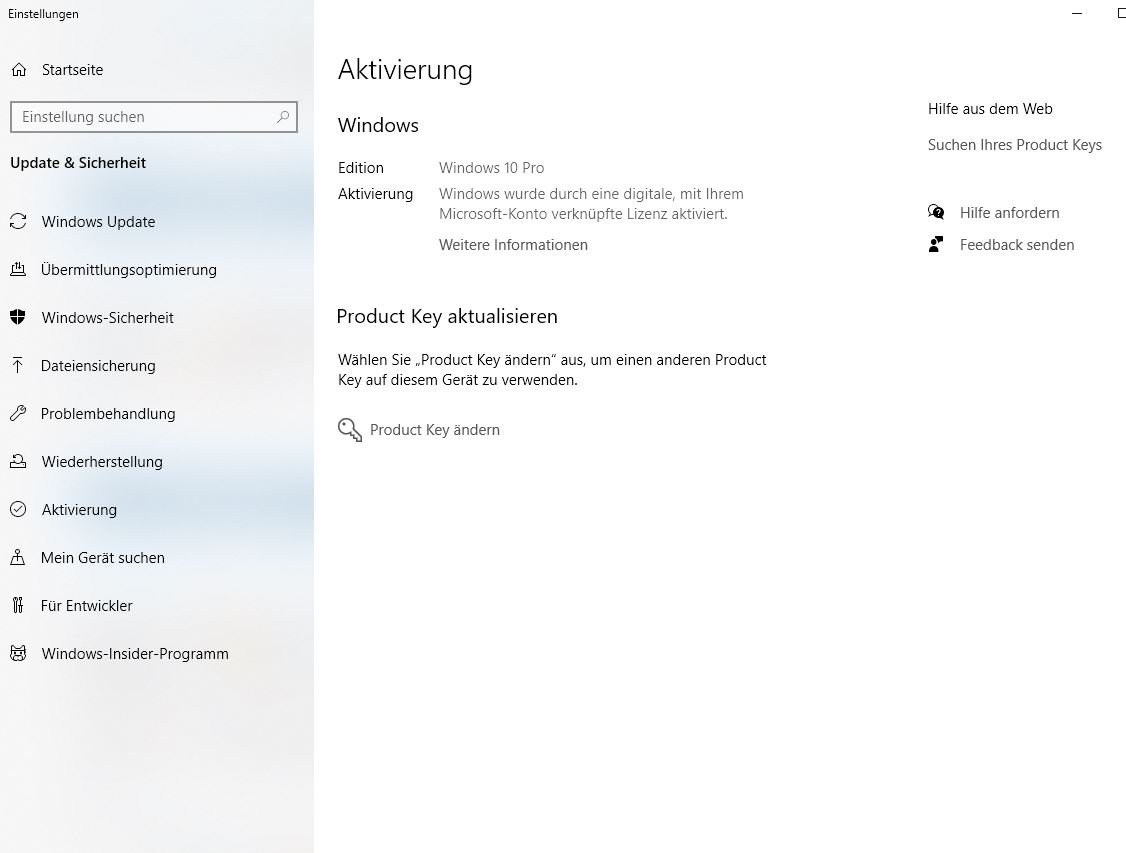1126x853 pixels.
Task: Click Product Key ändern link
Action: [x=434, y=429]
